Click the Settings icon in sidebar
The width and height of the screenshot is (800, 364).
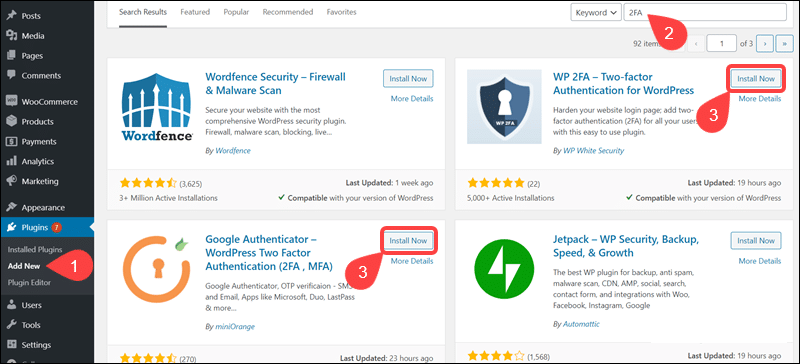click(x=11, y=345)
